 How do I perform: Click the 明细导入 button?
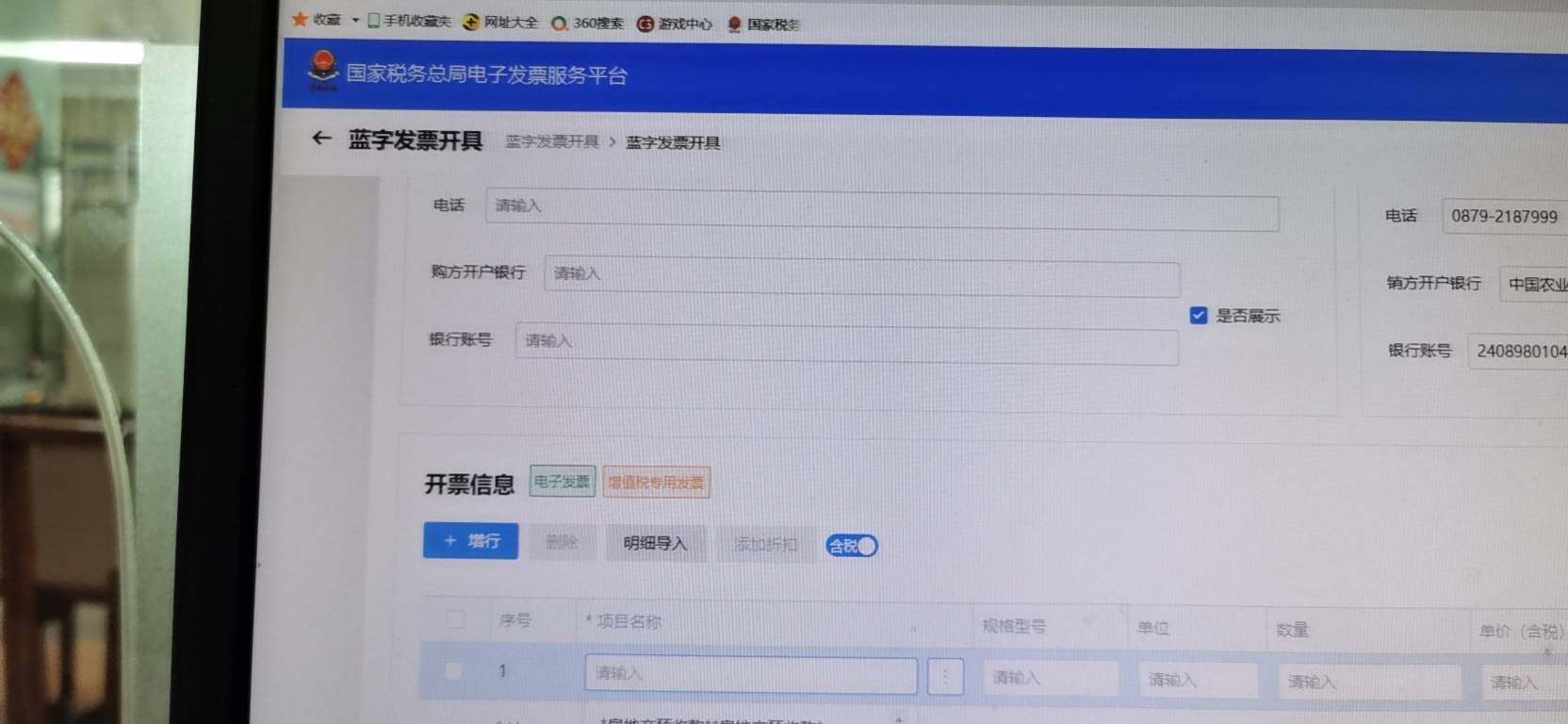tap(655, 543)
